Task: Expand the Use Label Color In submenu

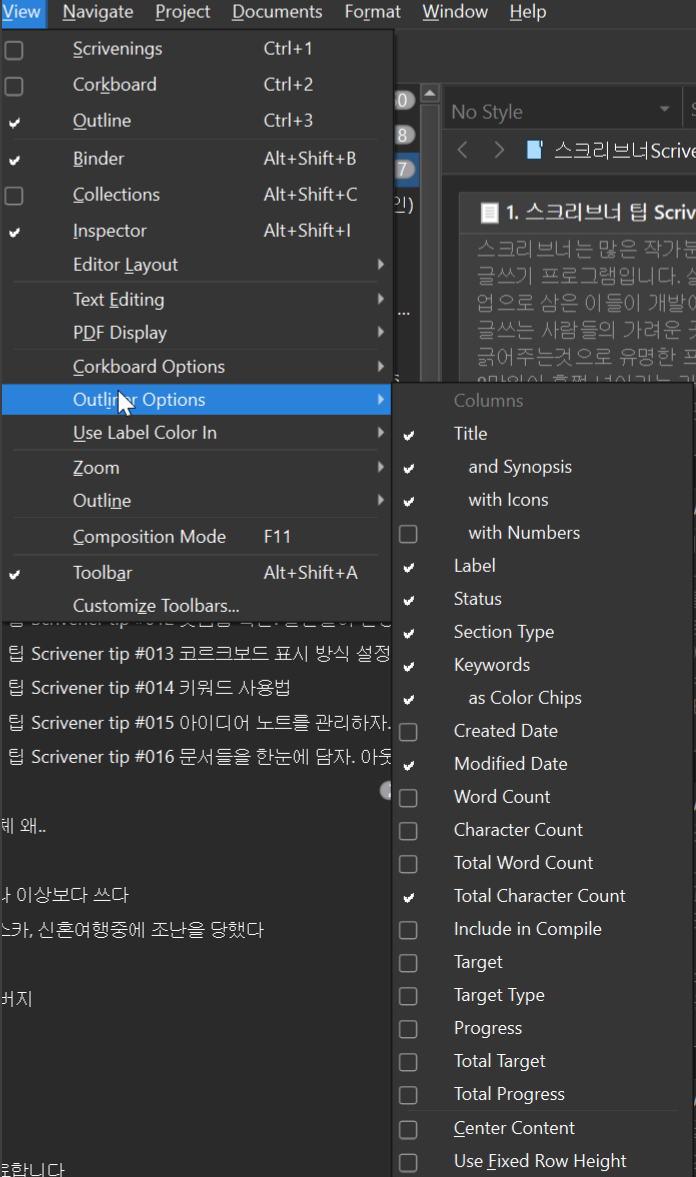Action: 196,432
